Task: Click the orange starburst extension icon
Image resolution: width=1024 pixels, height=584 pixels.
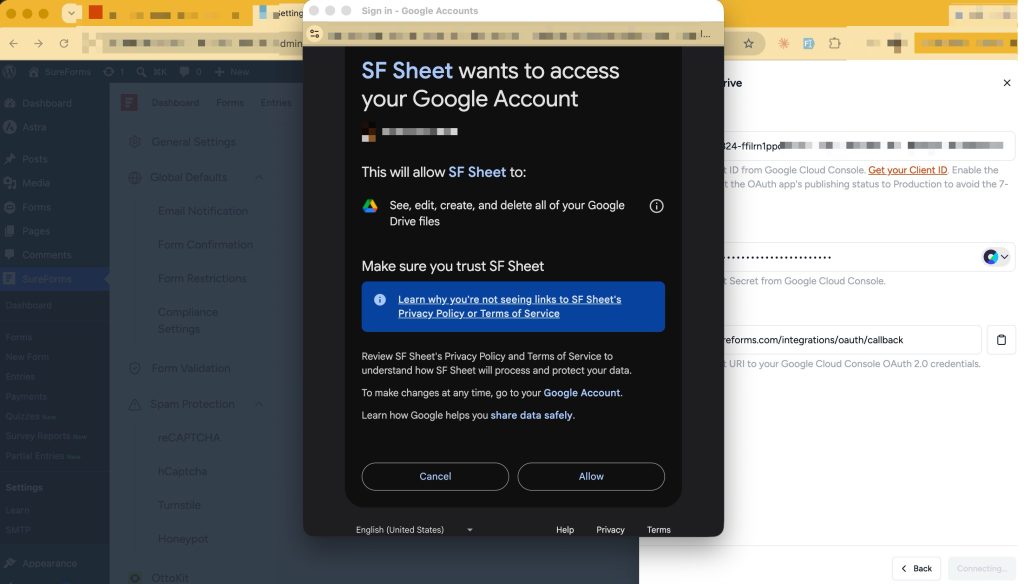Action: 784,43
